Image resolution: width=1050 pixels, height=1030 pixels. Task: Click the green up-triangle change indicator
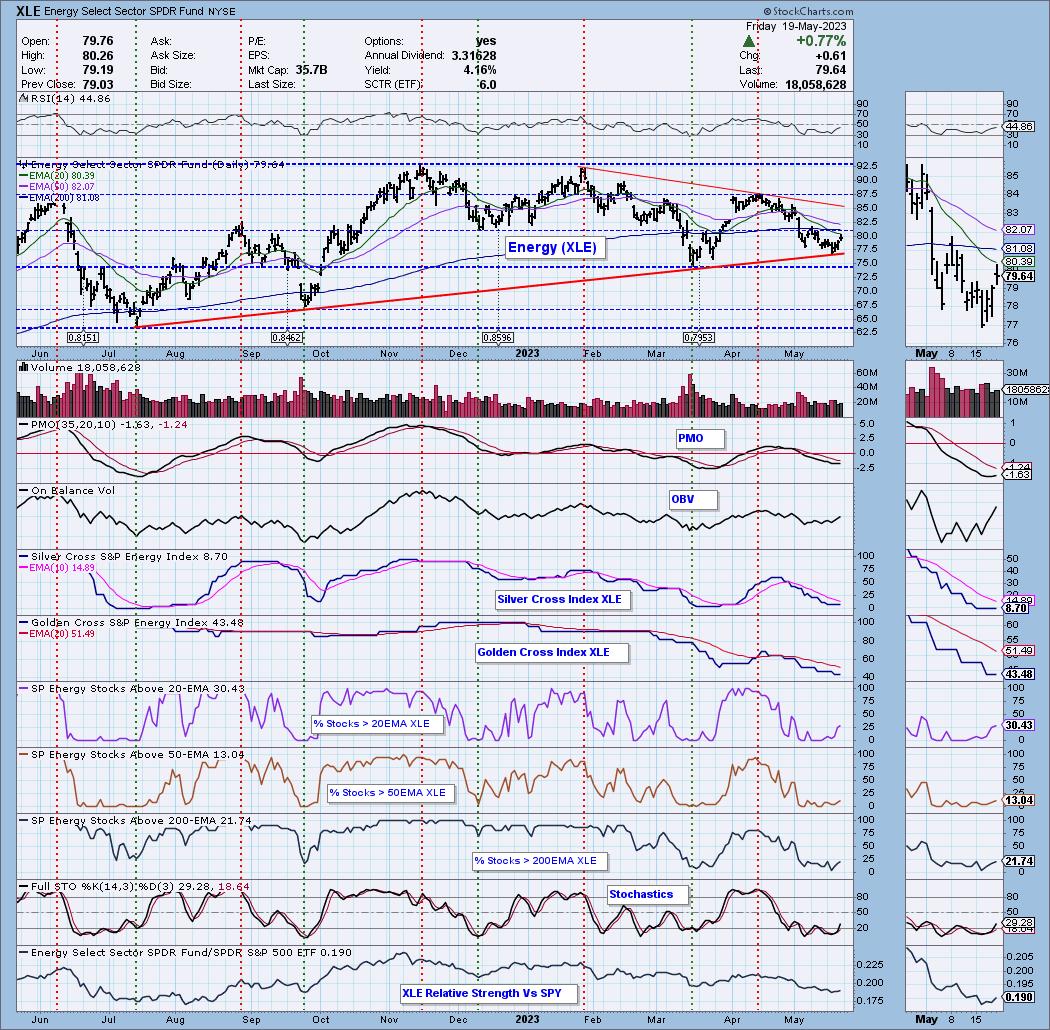pos(749,42)
